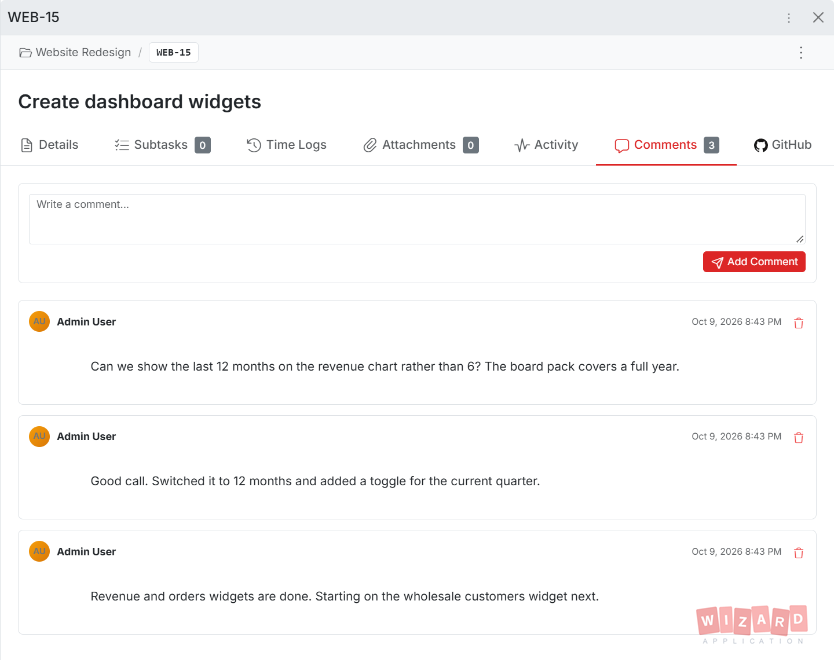This screenshot has height=660, width=834.
Task: Delete the 'Revenue and orders widgets' comment
Action: 798,553
